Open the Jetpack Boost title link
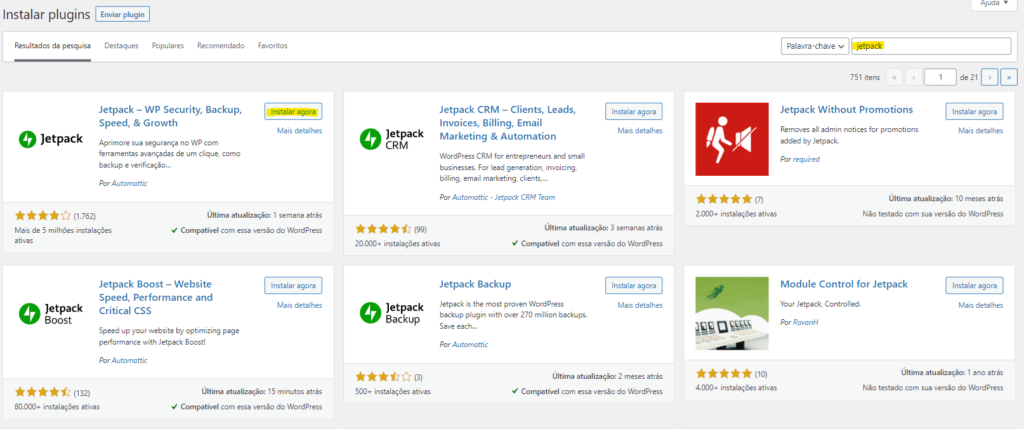Screen dimensions: 1024x429 [155, 297]
